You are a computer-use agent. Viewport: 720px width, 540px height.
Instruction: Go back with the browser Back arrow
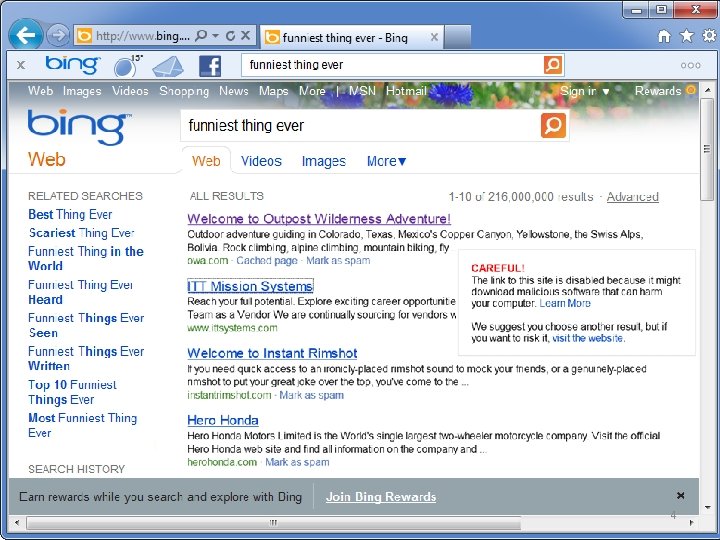(26, 35)
